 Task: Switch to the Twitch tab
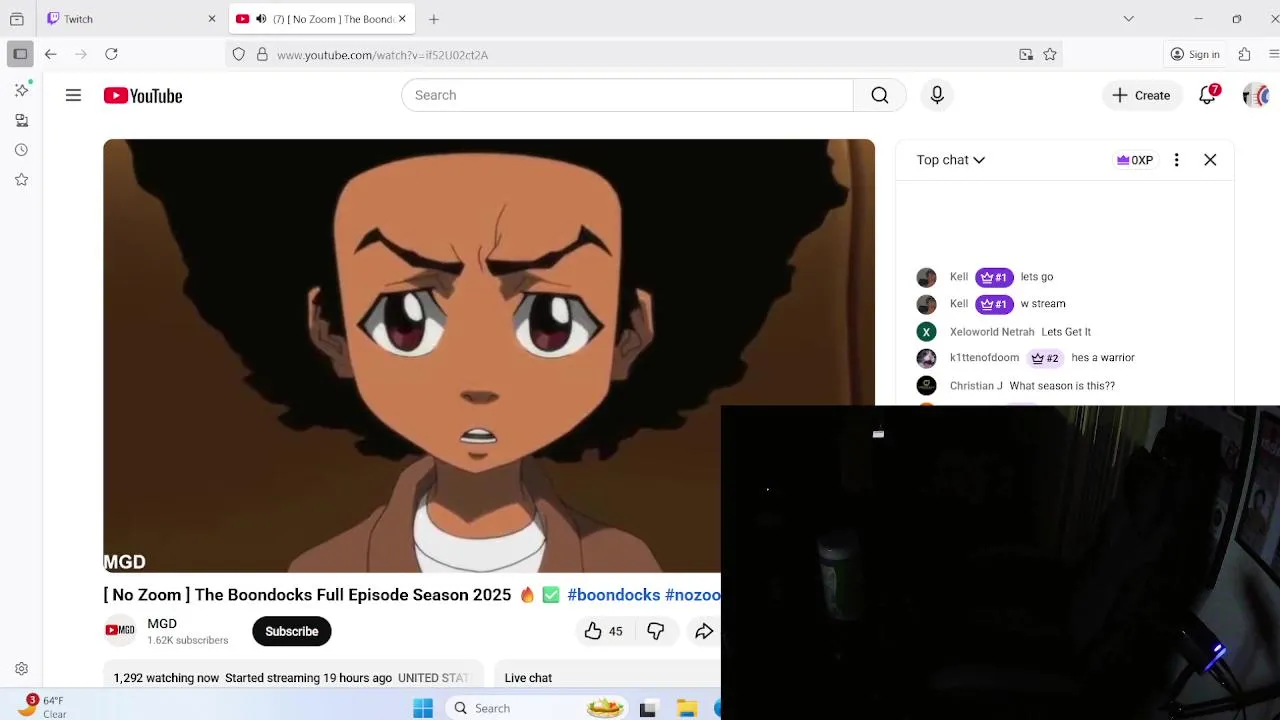pyautogui.click(x=130, y=19)
